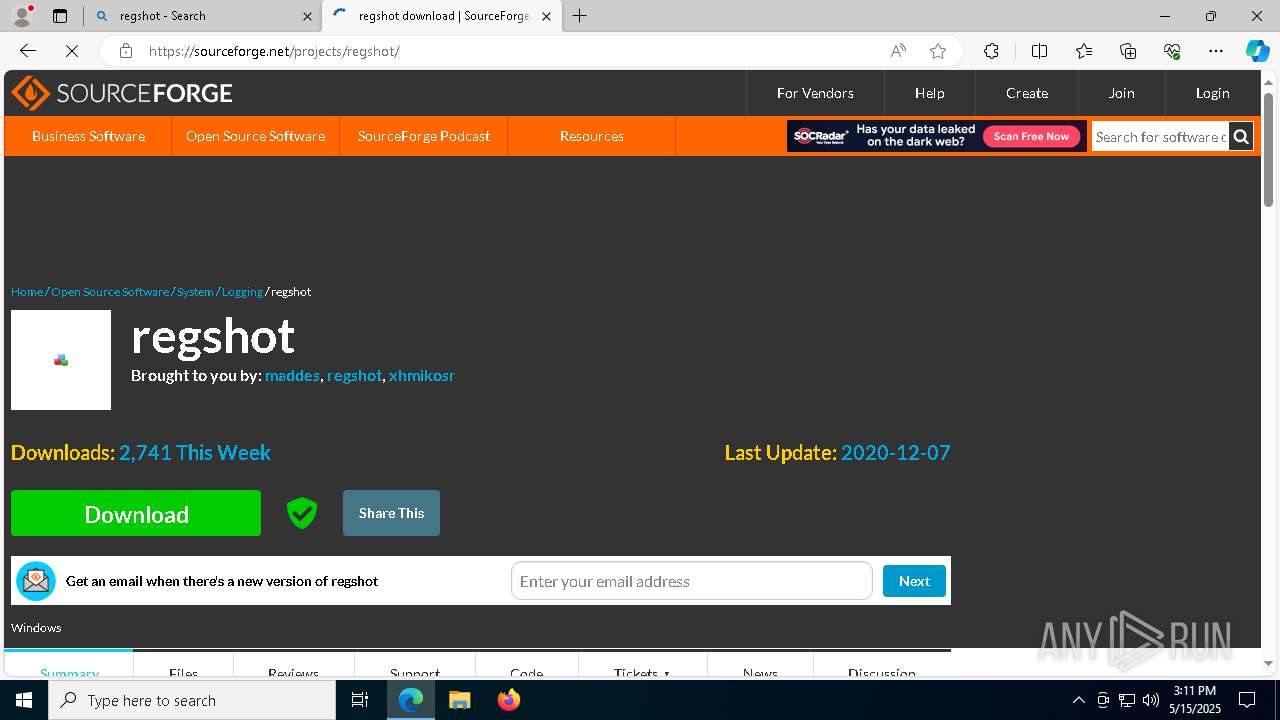Image resolution: width=1280 pixels, height=720 pixels.
Task: Go to the System breadcrumb
Action: point(195,292)
